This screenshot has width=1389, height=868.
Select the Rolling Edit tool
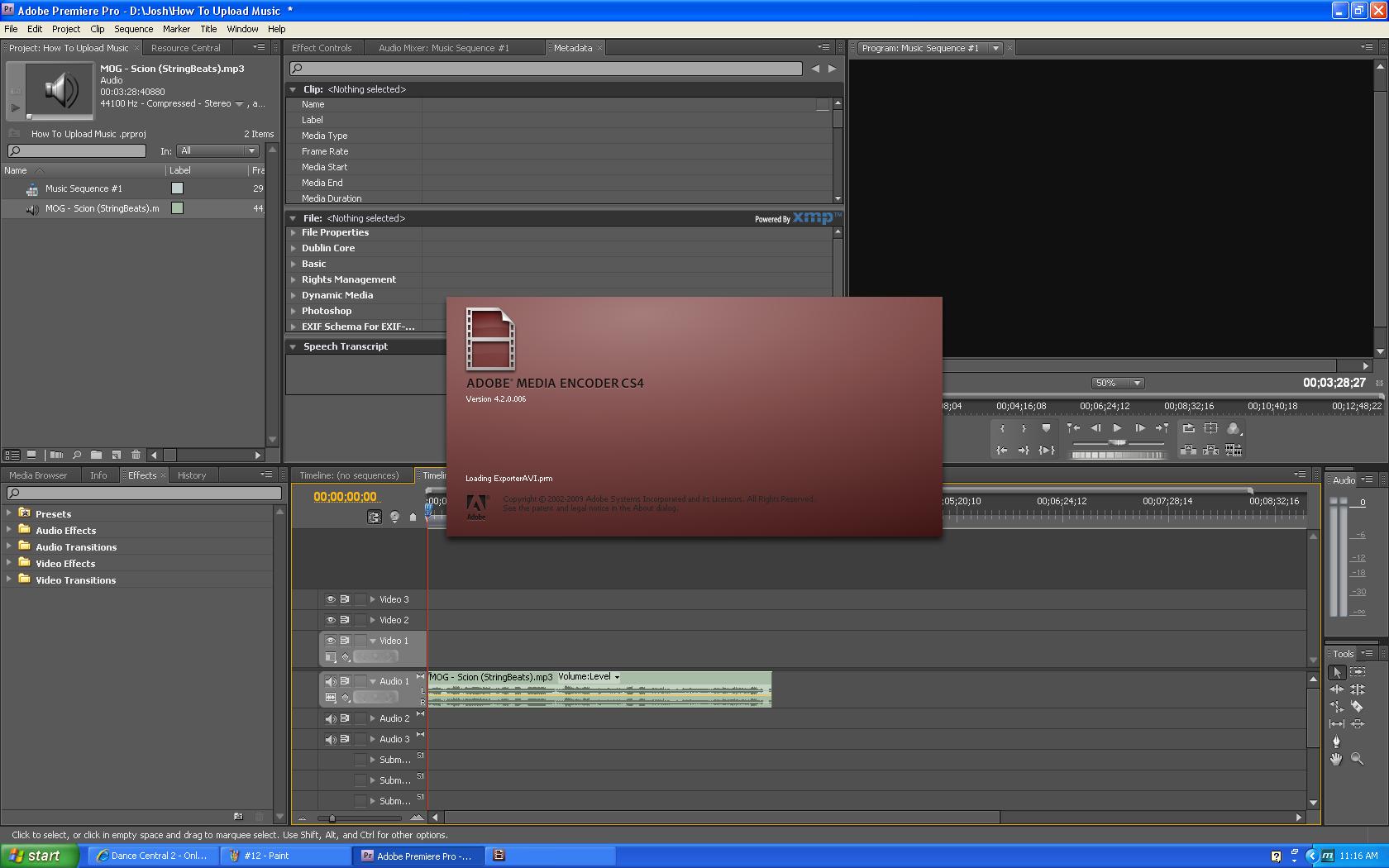point(1358,689)
